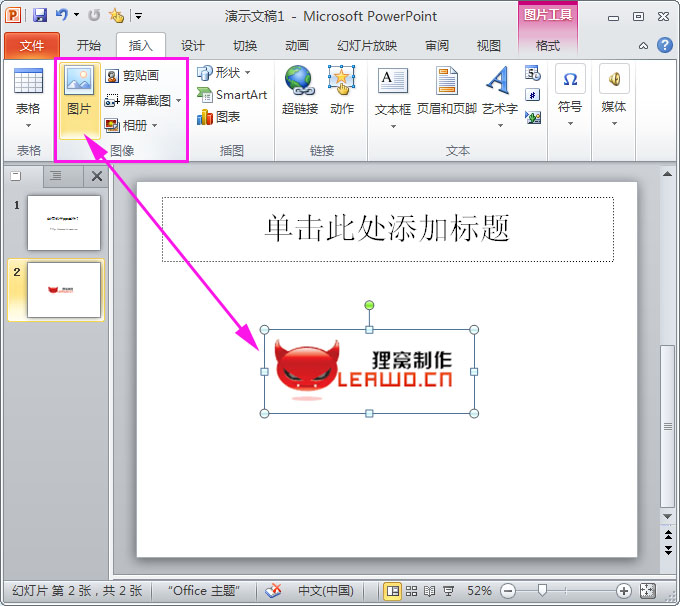Open the 形状 (Shapes) gallery

tap(224, 72)
